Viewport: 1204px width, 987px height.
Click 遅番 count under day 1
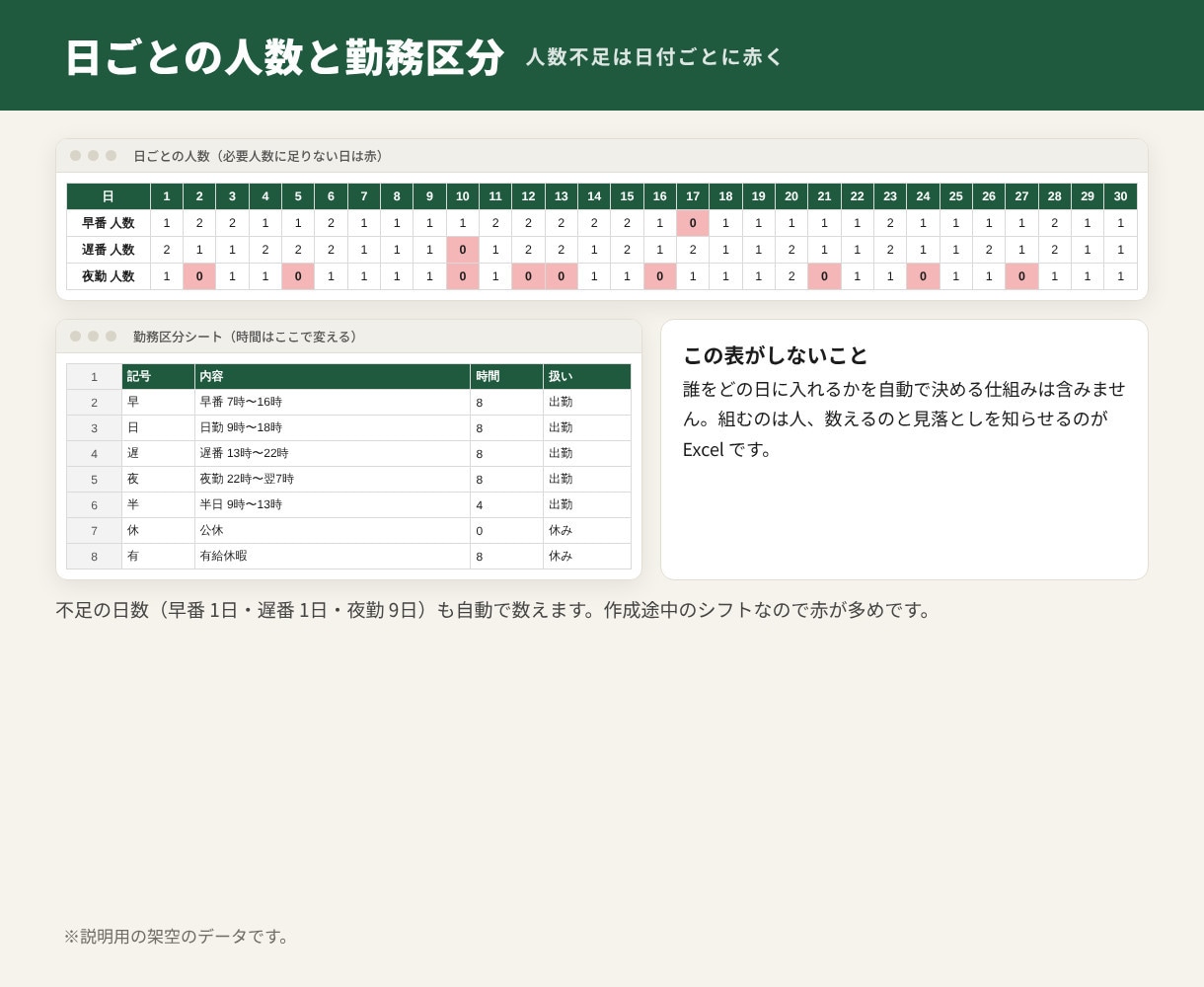(x=167, y=250)
